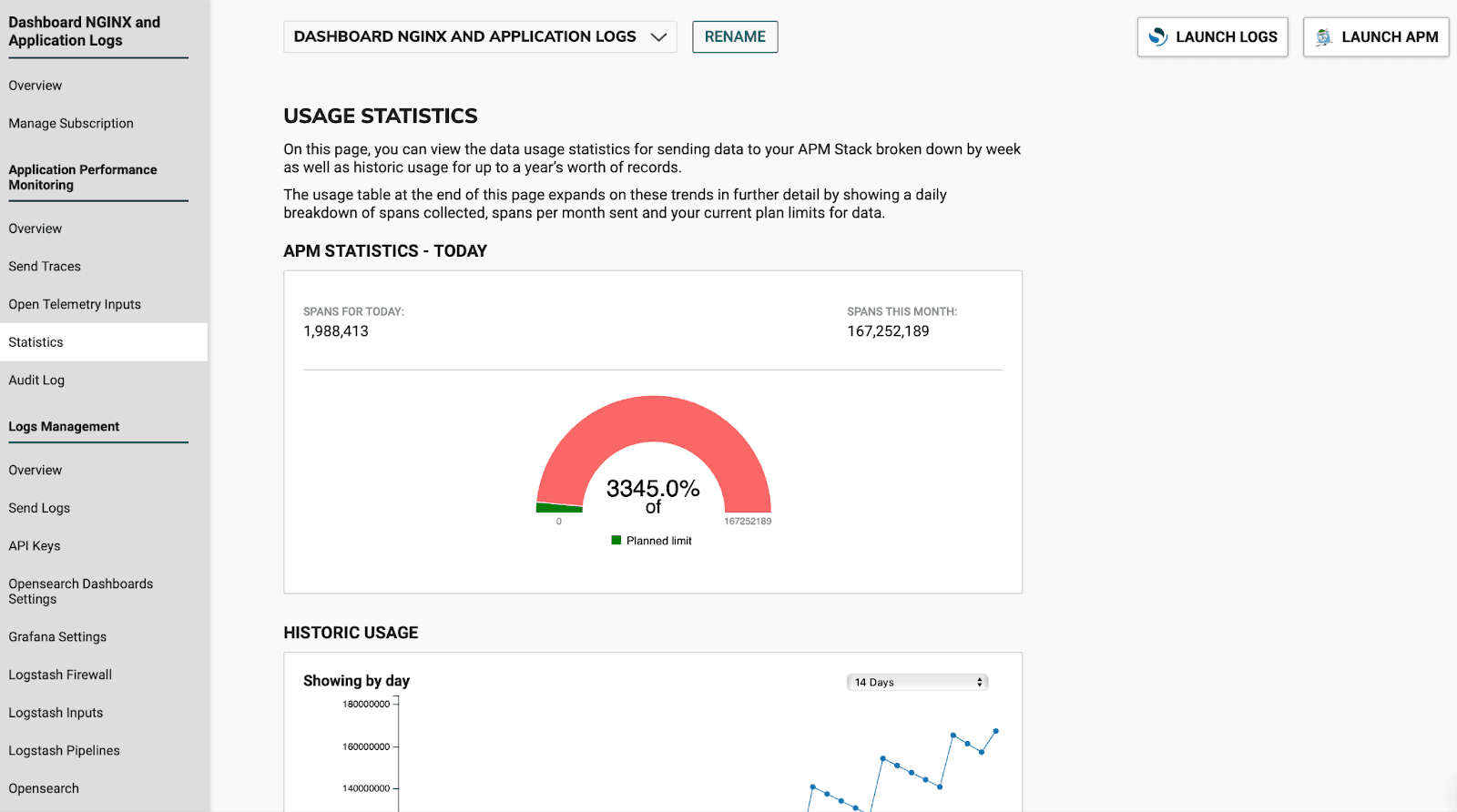Go to Send Traces

click(45, 266)
